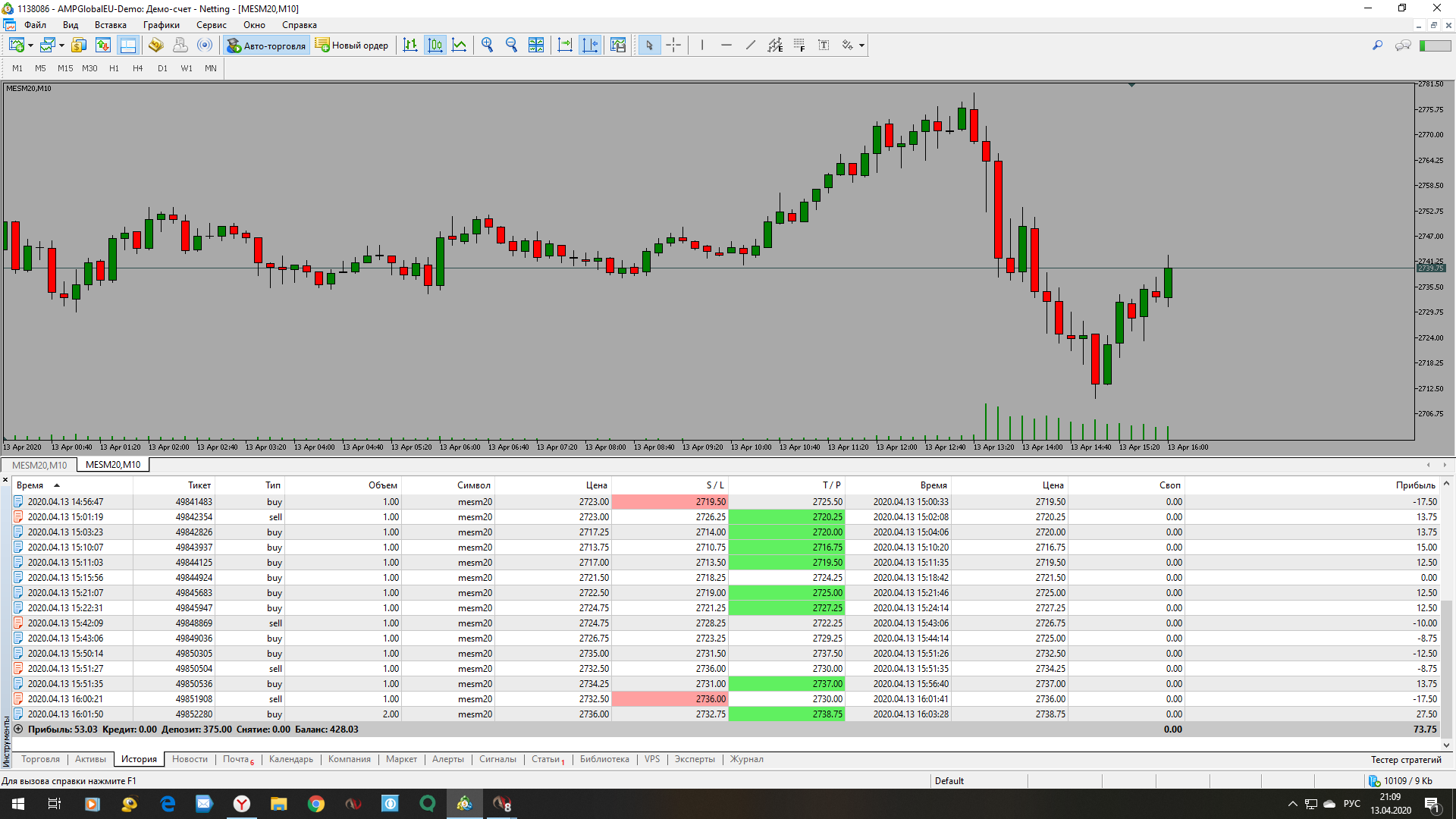Switch chart to line chart view
This screenshot has width=1456, height=819.
pyautogui.click(x=460, y=45)
